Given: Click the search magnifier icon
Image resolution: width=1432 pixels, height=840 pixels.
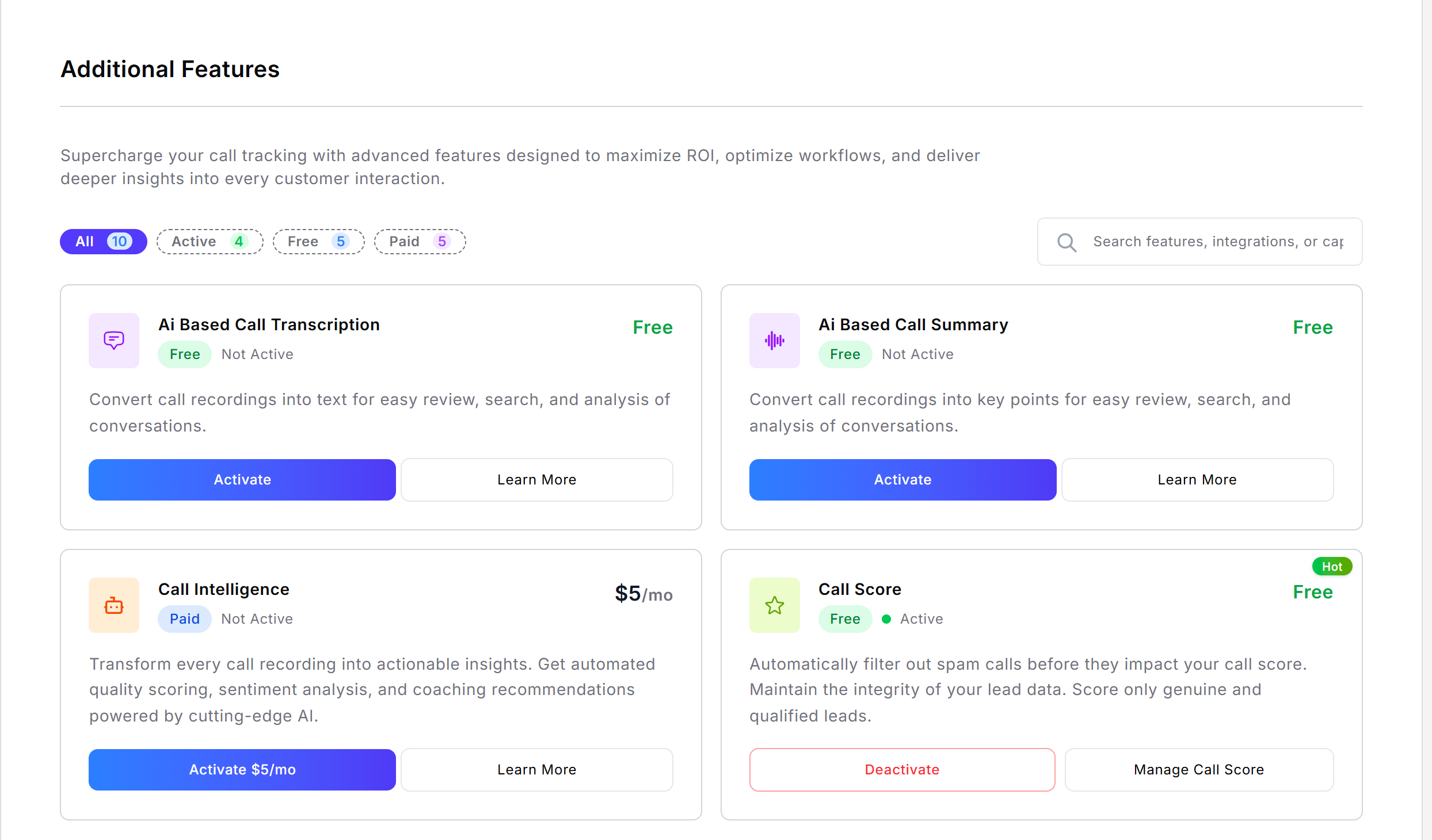Looking at the screenshot, I should [x=1067, y=242].
